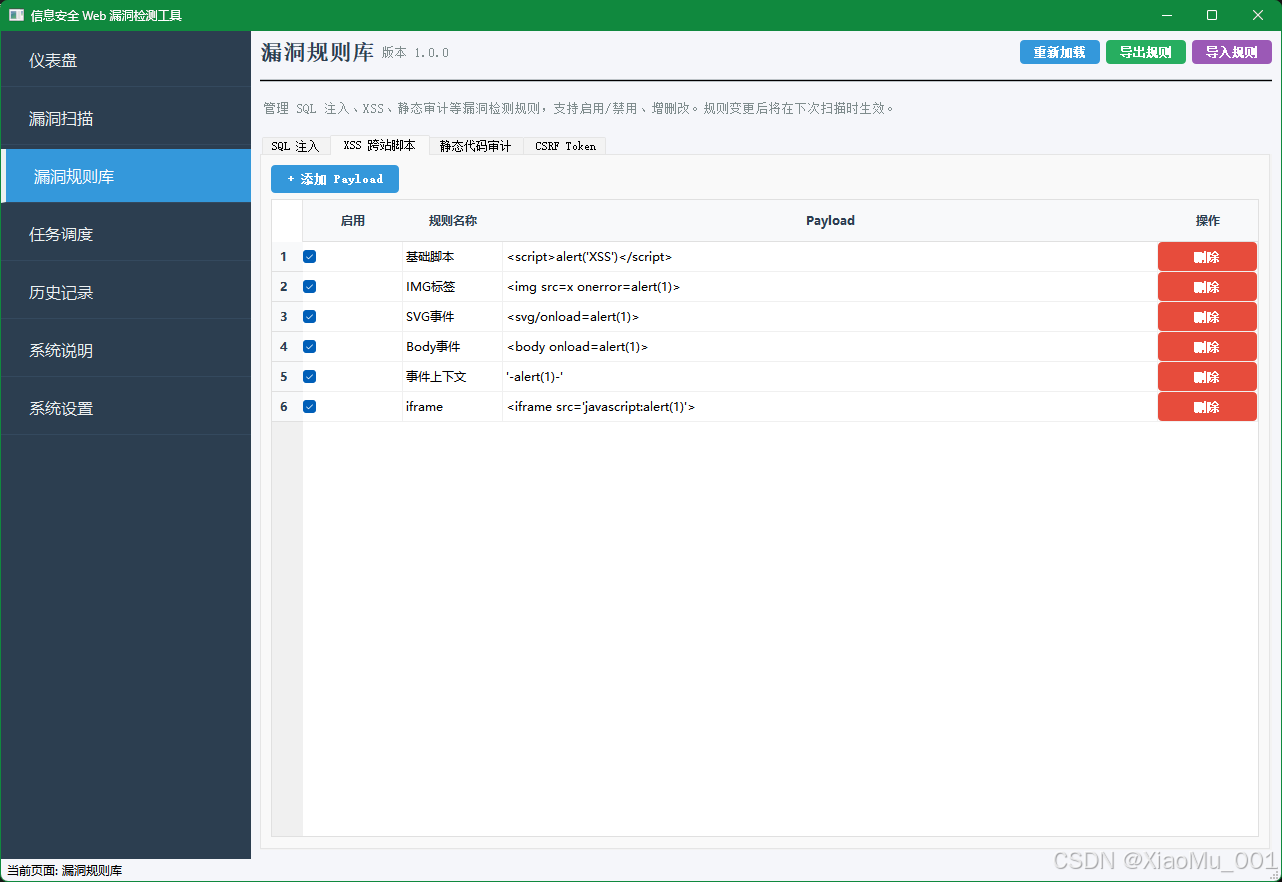Show 历史记录 from the sidebar
Viewport: 1282px width, 882px height.
pos(126,293)
